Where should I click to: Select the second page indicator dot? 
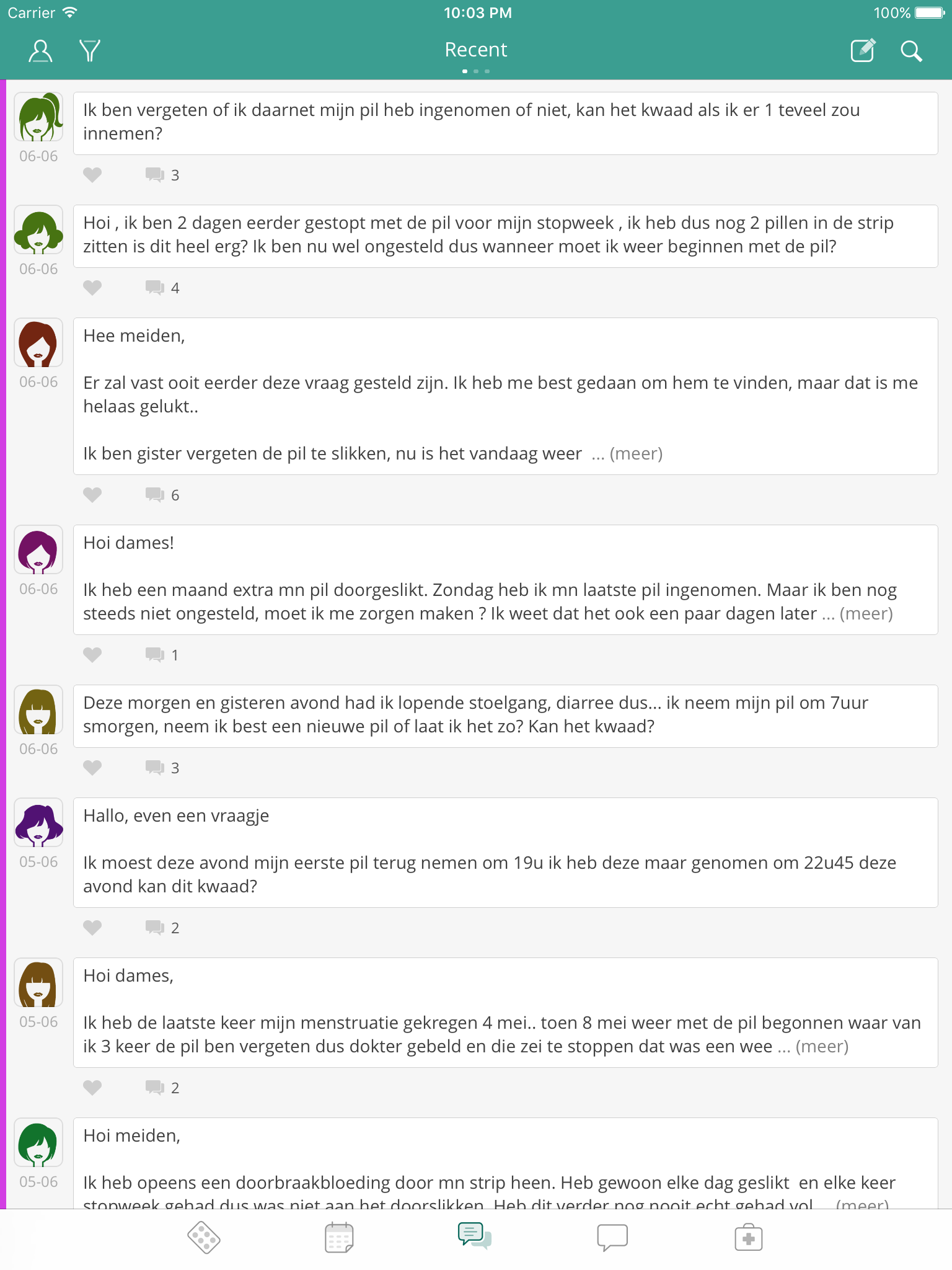coord(476,71)
